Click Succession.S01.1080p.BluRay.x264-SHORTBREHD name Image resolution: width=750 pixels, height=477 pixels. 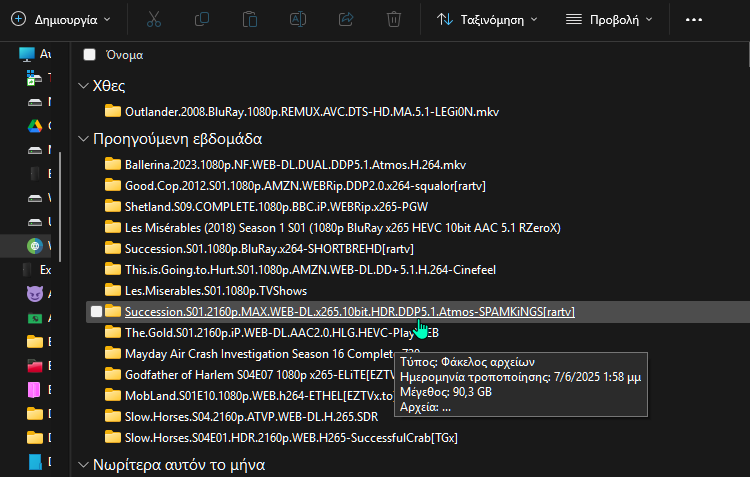point(269,249)
